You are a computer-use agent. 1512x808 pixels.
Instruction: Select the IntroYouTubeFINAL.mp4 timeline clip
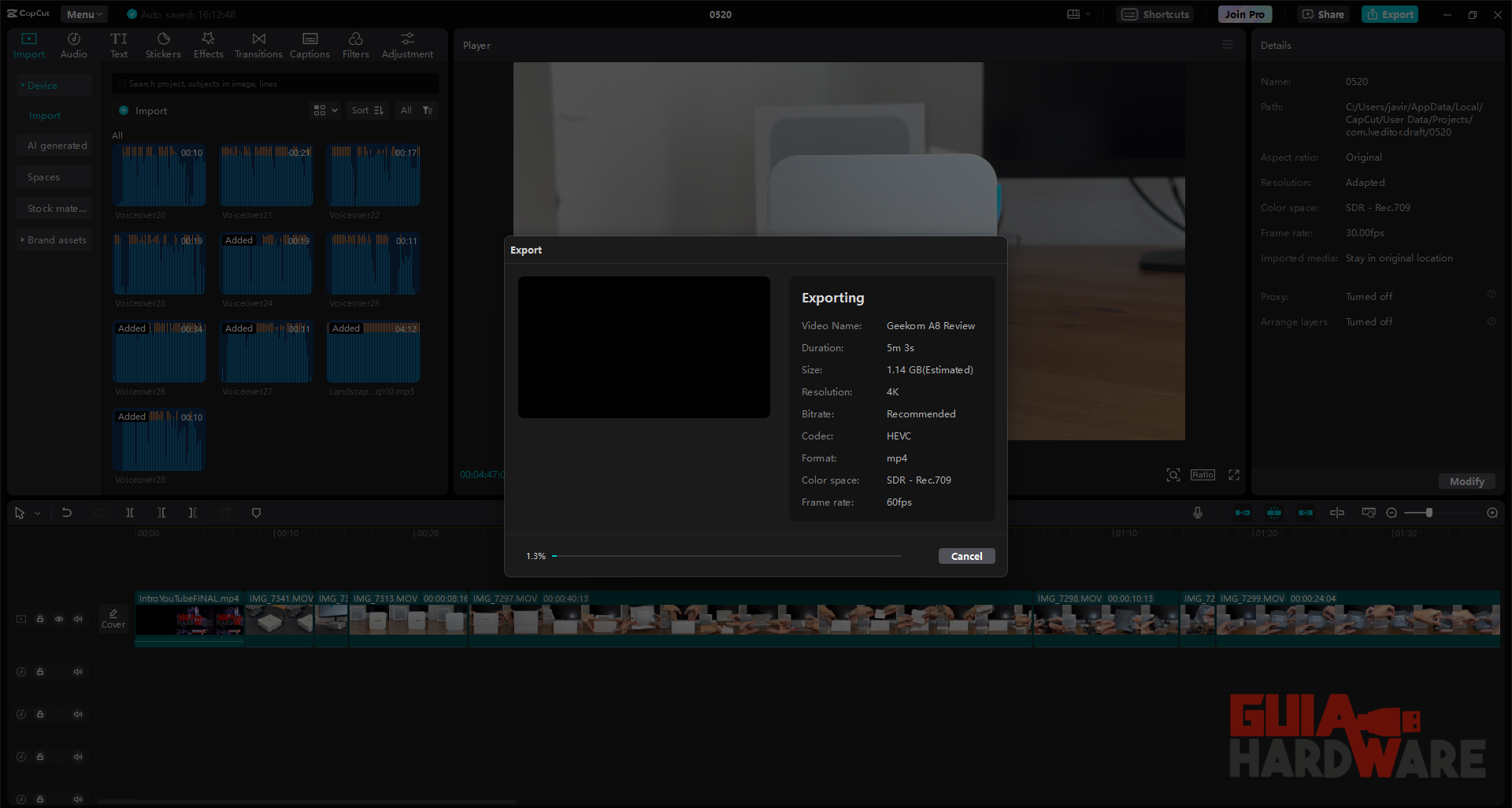pos(189,619)
